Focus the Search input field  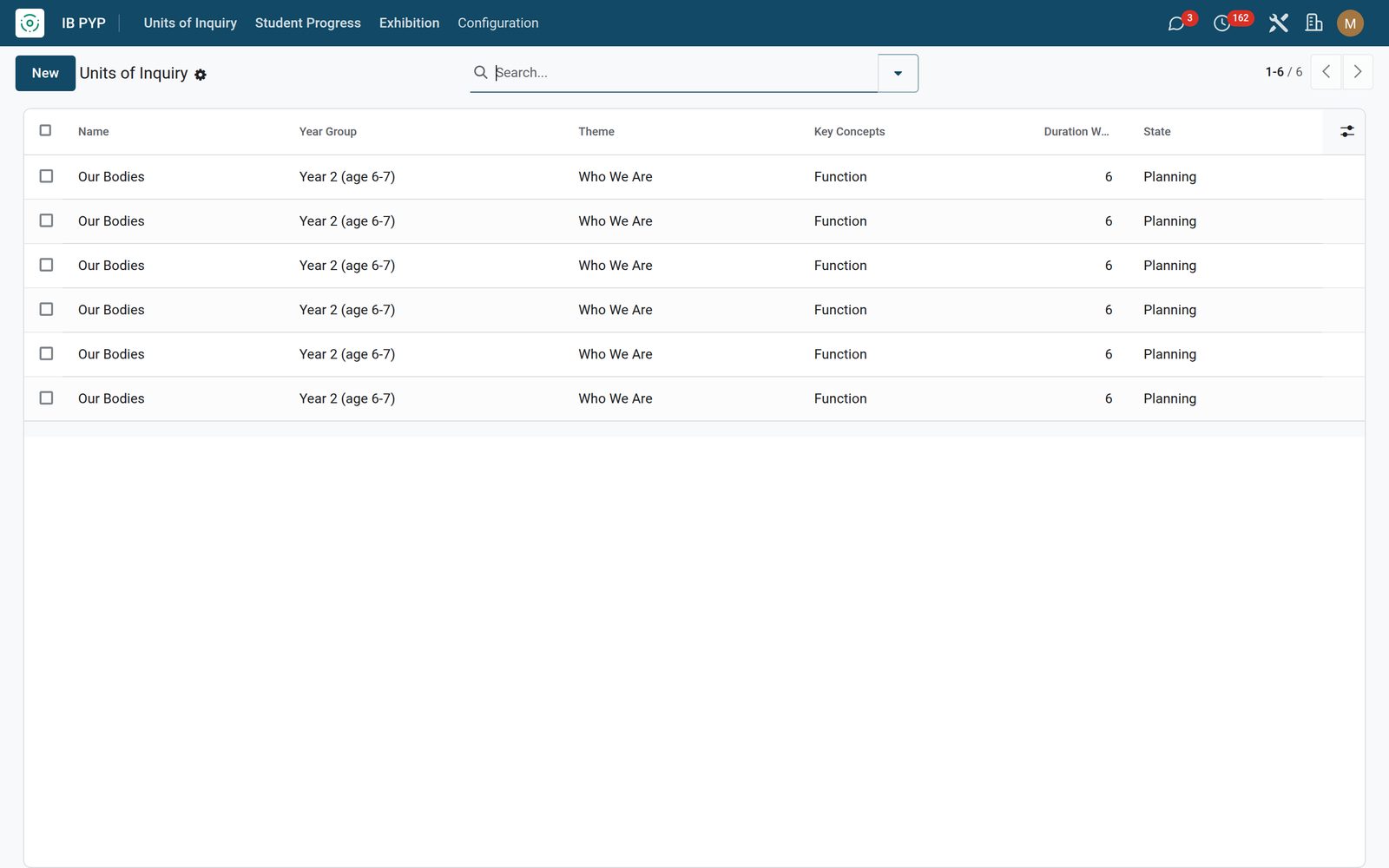[x=684, y=73]
